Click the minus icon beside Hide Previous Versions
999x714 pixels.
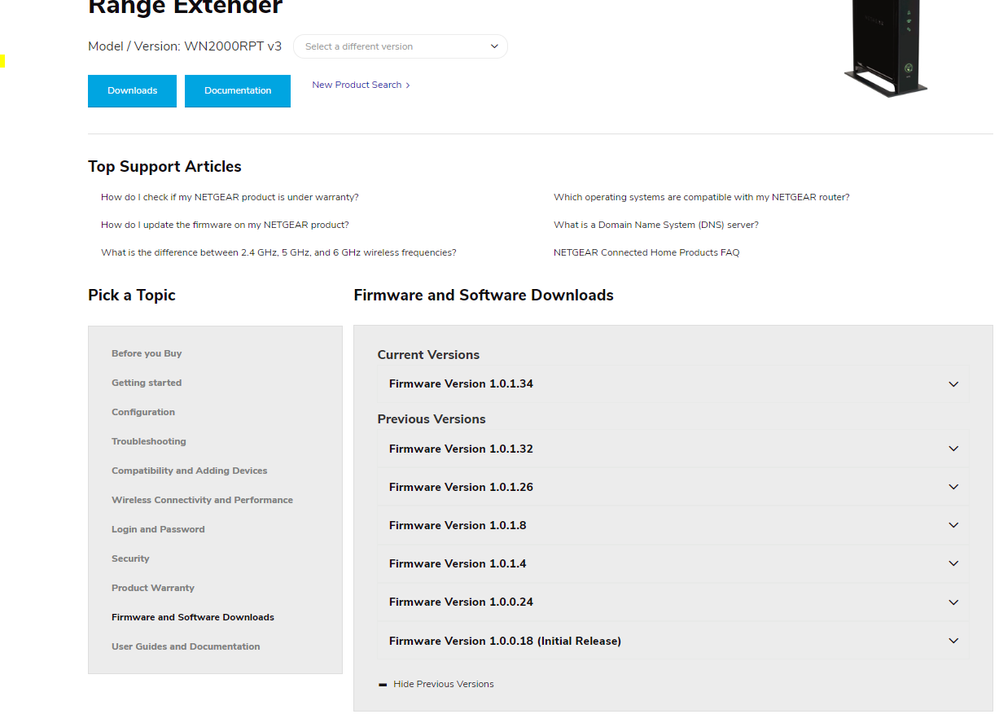(x=382, y=685)
